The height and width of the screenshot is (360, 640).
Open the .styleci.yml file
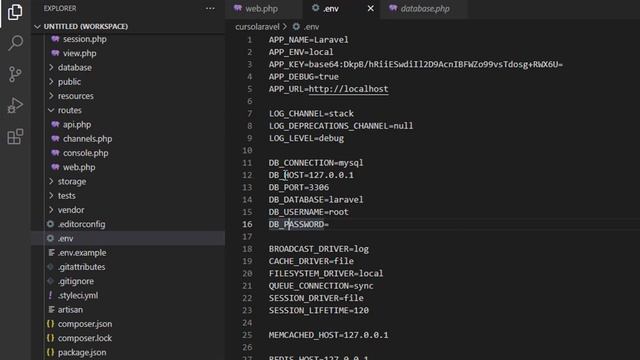click(78, 296)
